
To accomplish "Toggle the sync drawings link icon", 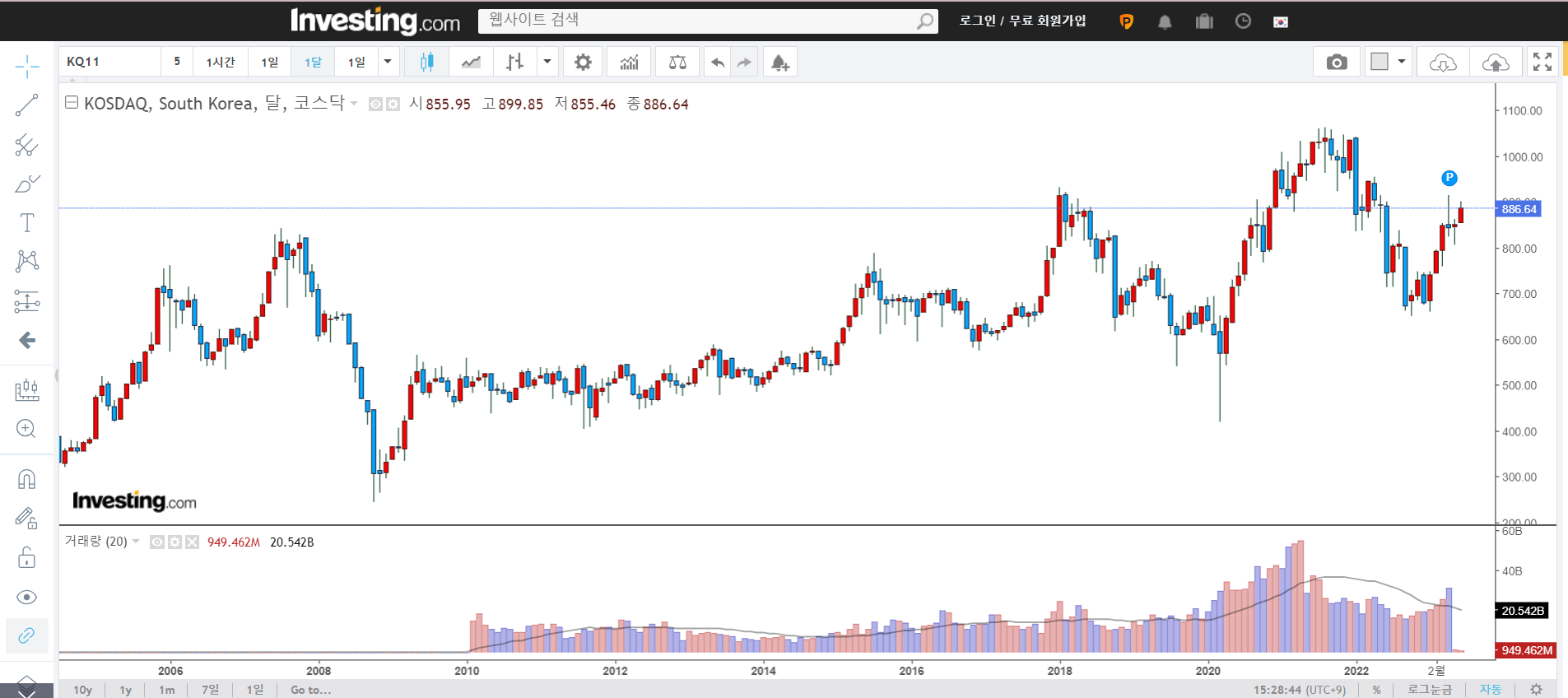I will [26, 635].
